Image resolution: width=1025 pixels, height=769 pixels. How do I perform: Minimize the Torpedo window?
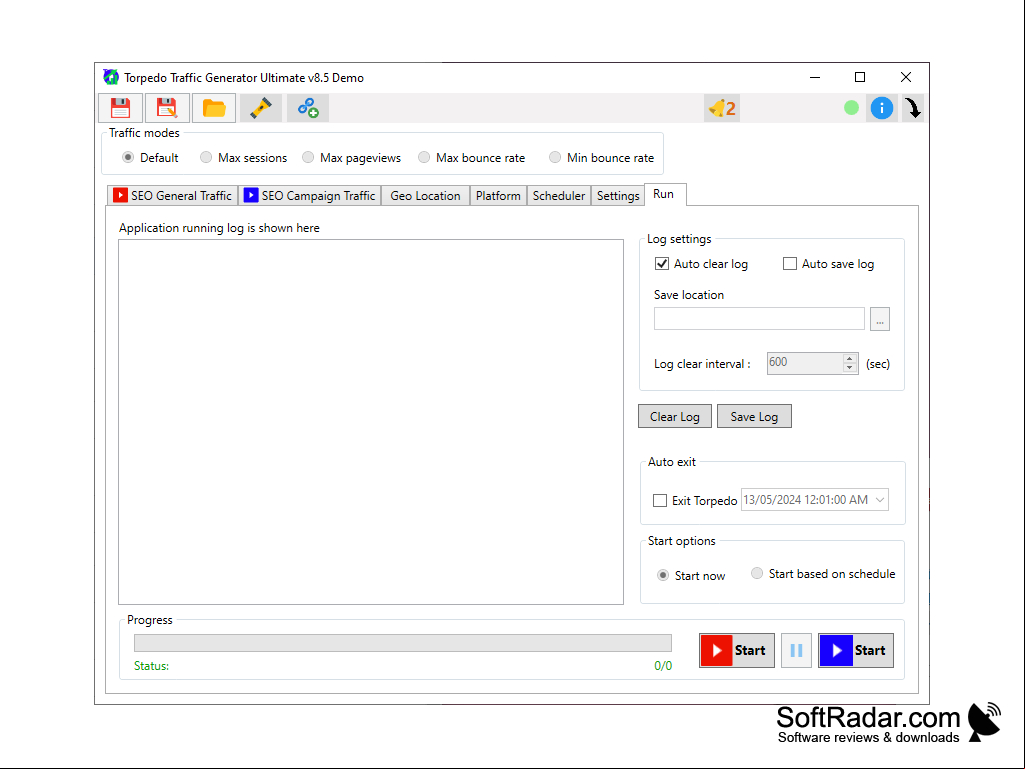pyautogui.click(x=815, y=77)
